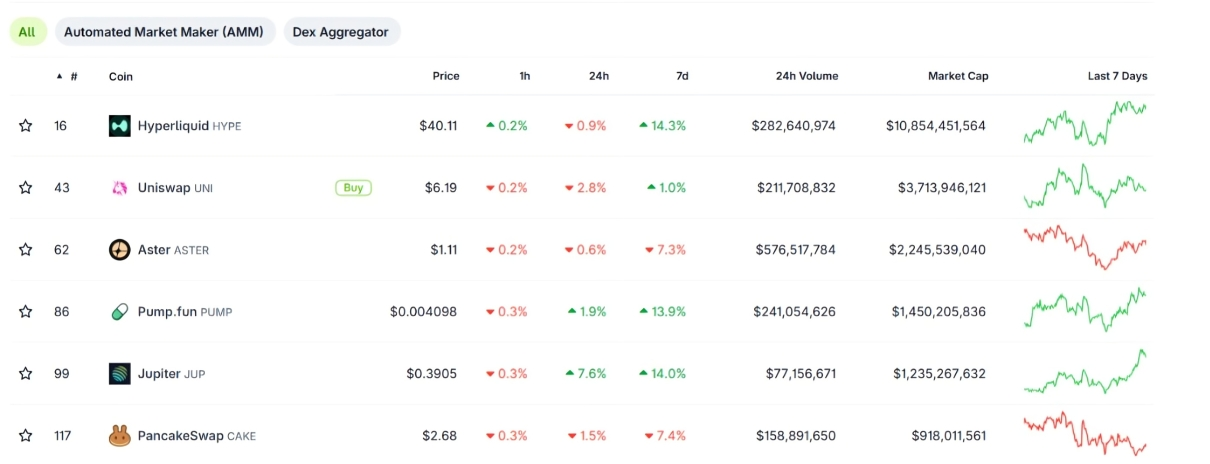Screen dimensions: 1210x464
Task: Click the Pump.fun pill logo icon
Action: [119, 312]
